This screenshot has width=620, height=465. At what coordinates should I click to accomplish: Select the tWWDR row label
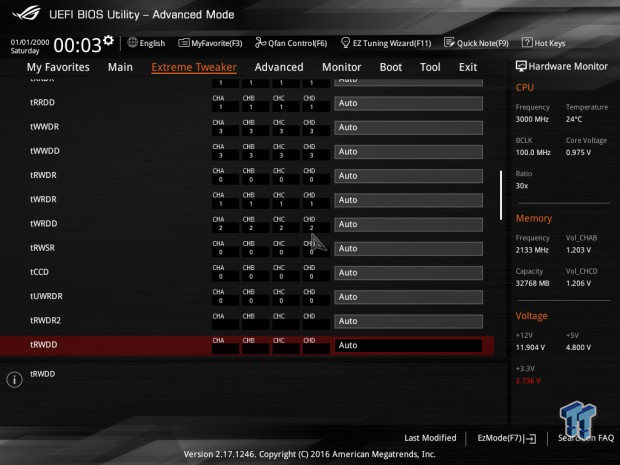[x=45, y=127]
